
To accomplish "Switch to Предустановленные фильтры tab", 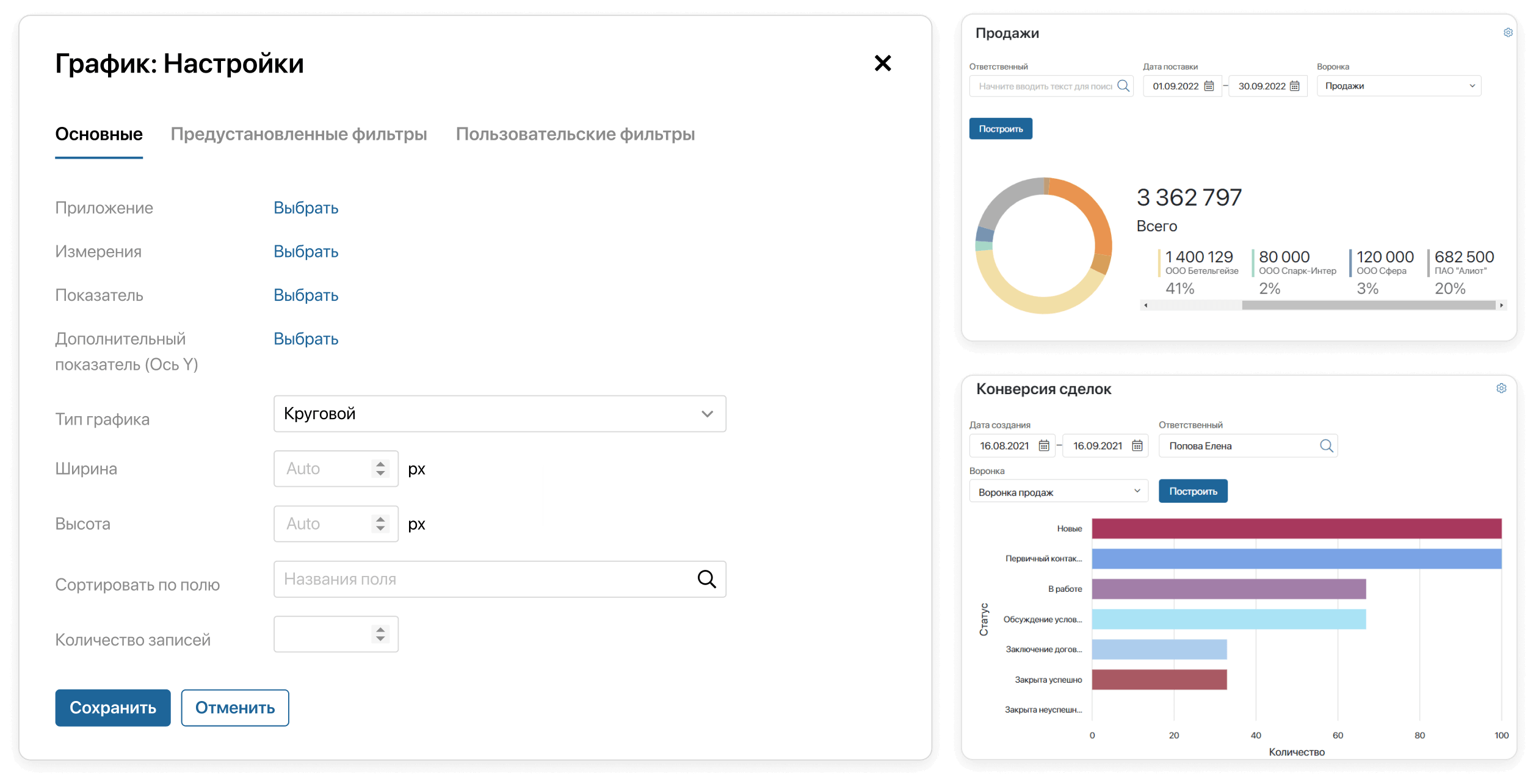I will pos(300,135).
